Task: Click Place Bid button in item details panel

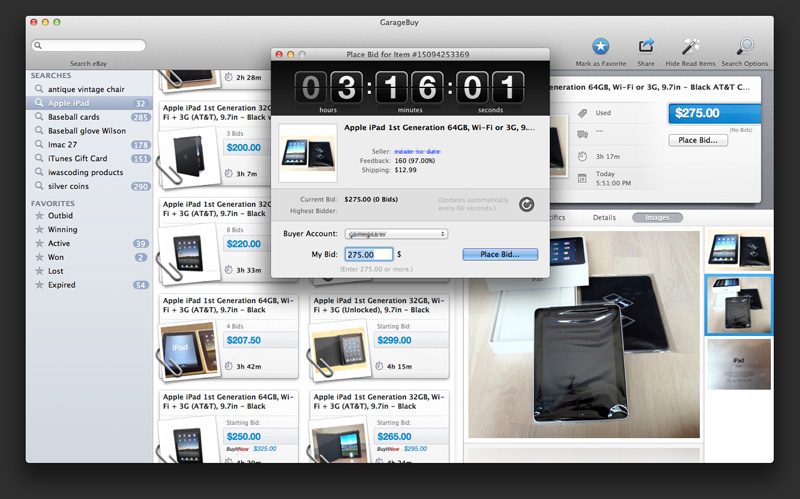Action: (698, 140)
